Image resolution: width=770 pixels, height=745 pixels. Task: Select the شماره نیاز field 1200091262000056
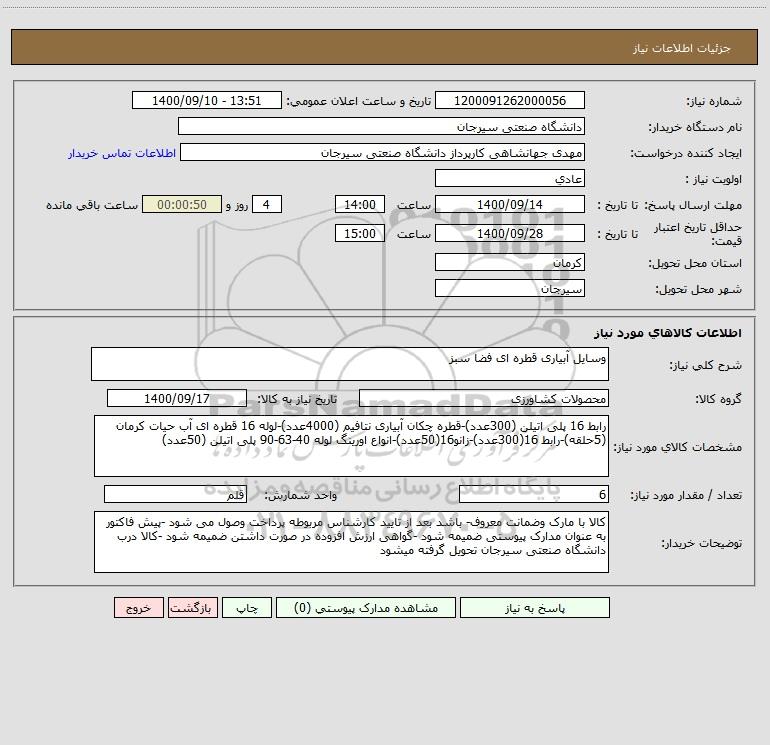coord(510,100)
